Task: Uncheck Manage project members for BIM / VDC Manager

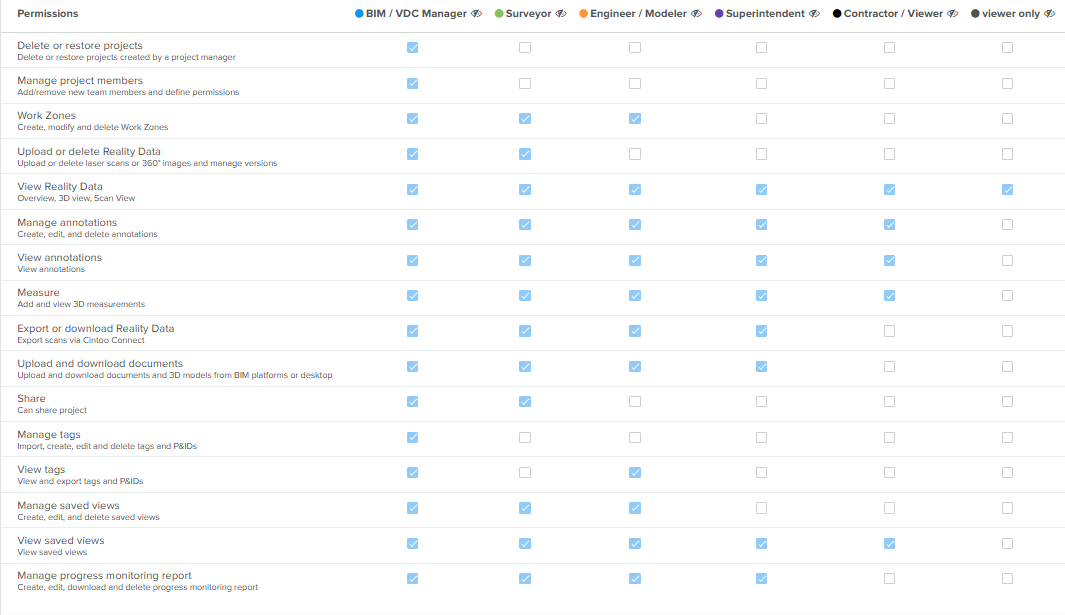Action: [412, 84]
